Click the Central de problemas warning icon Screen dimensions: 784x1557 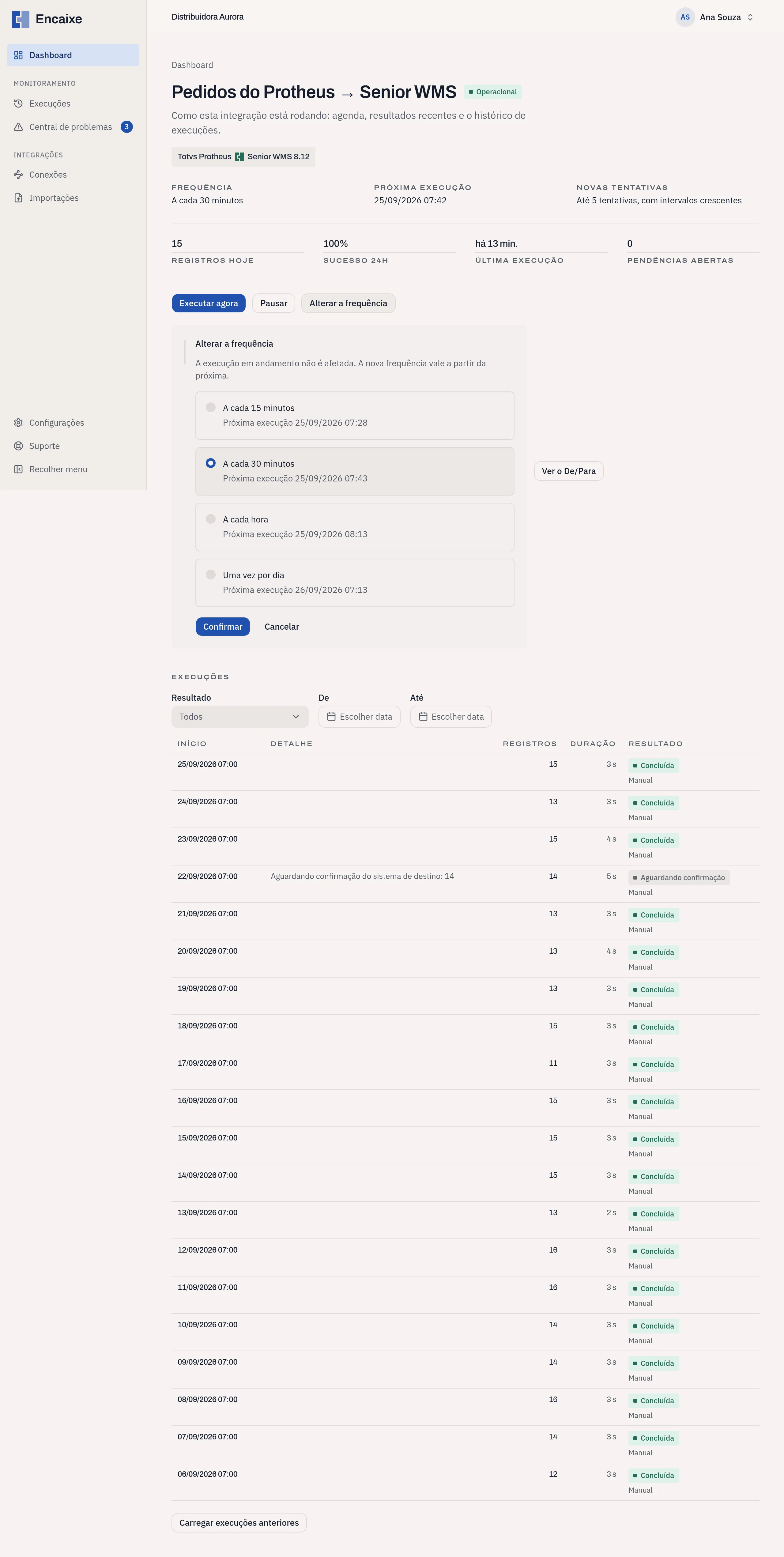(18, 127)
